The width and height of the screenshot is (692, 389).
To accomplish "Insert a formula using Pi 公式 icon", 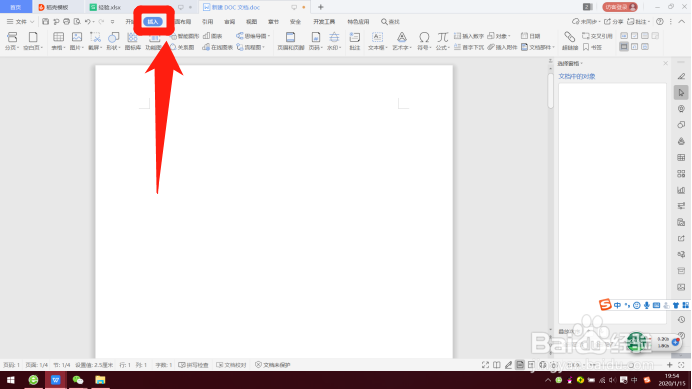I will [x=443, y=41].
